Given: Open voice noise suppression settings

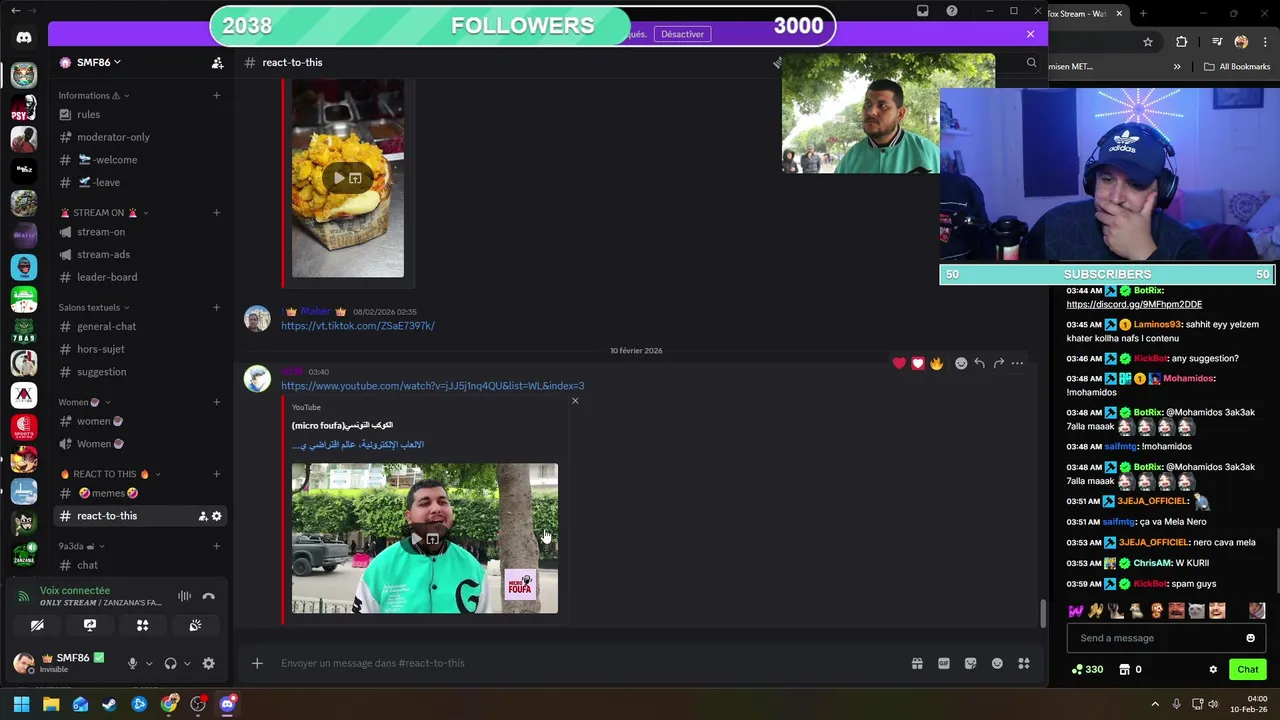Looking at the screenshot, I should [x=184, y=596].
